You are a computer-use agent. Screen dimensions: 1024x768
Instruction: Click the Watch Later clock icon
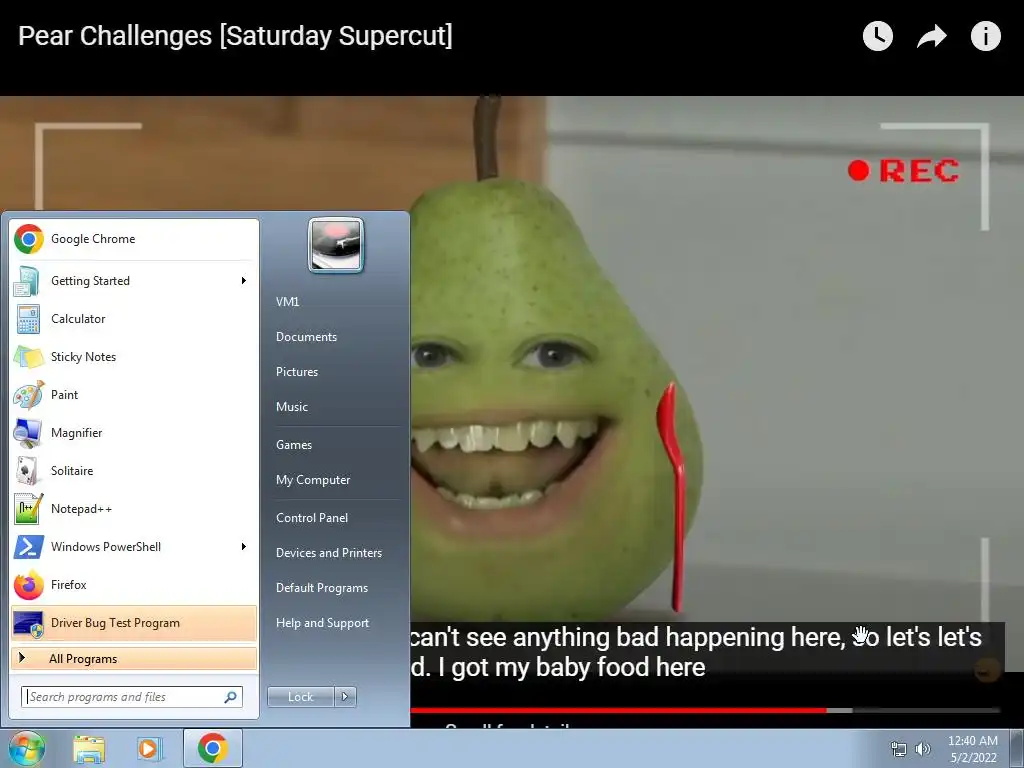(878, 36)
